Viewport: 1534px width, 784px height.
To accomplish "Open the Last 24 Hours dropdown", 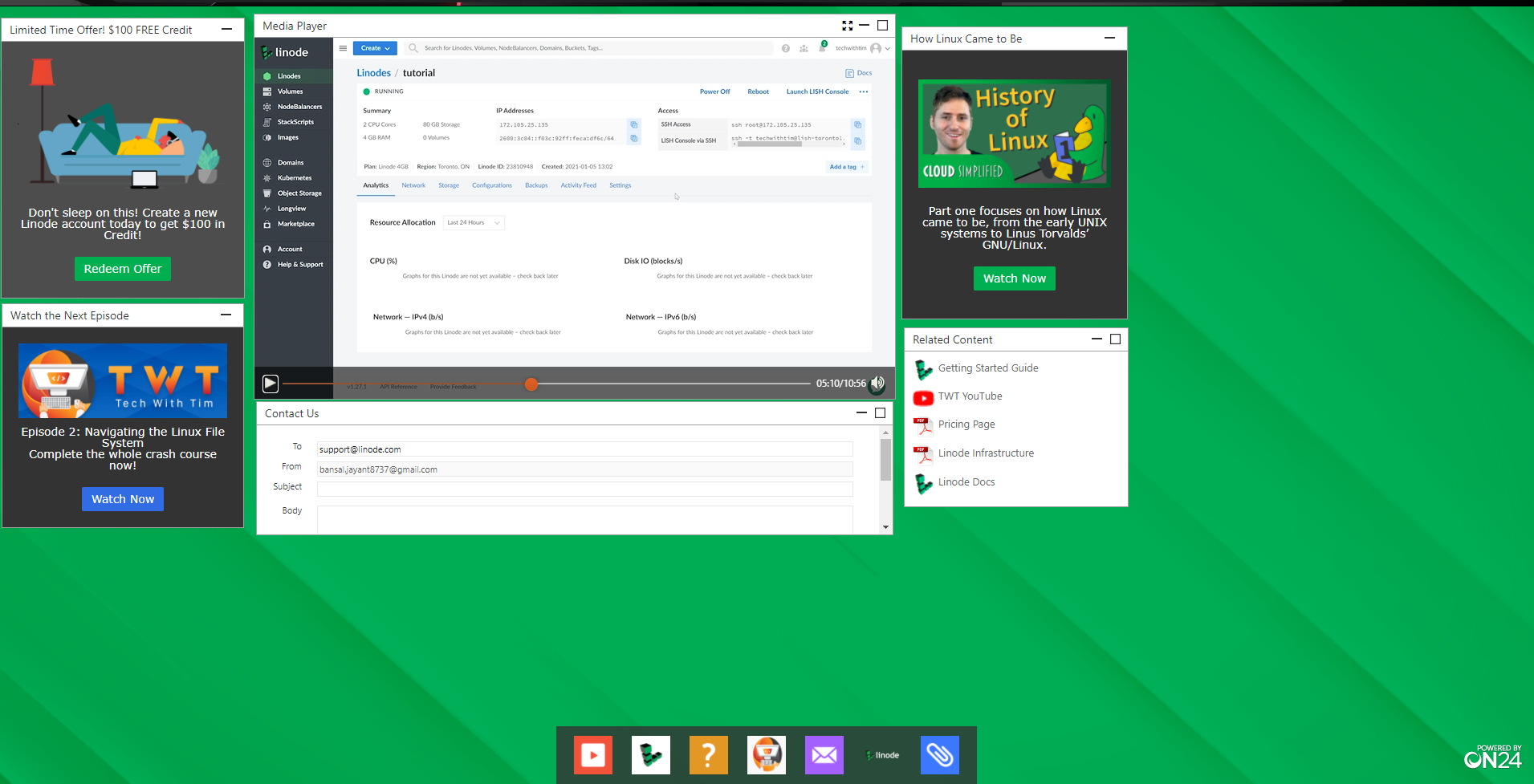I will (474, 222).
